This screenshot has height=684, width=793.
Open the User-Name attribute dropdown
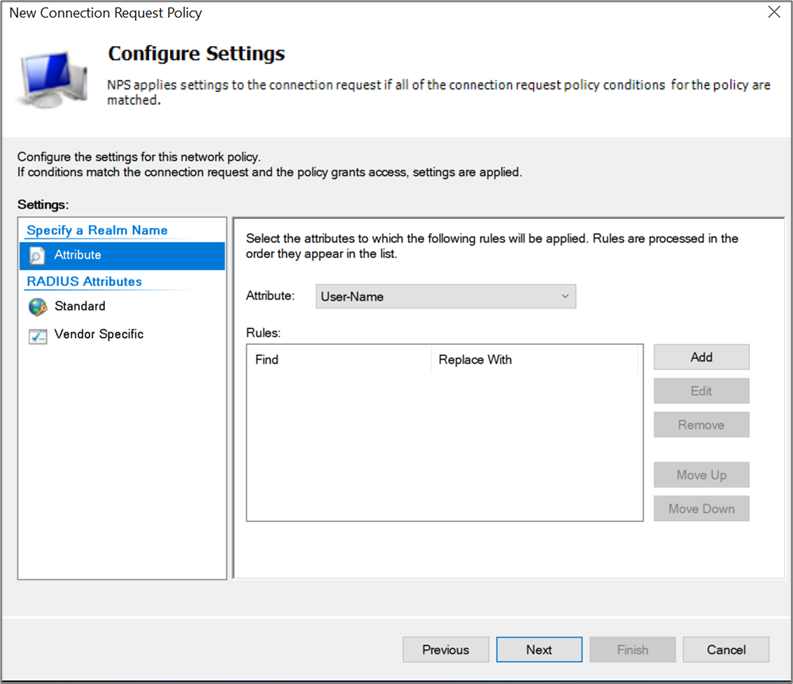click(446, 296)
